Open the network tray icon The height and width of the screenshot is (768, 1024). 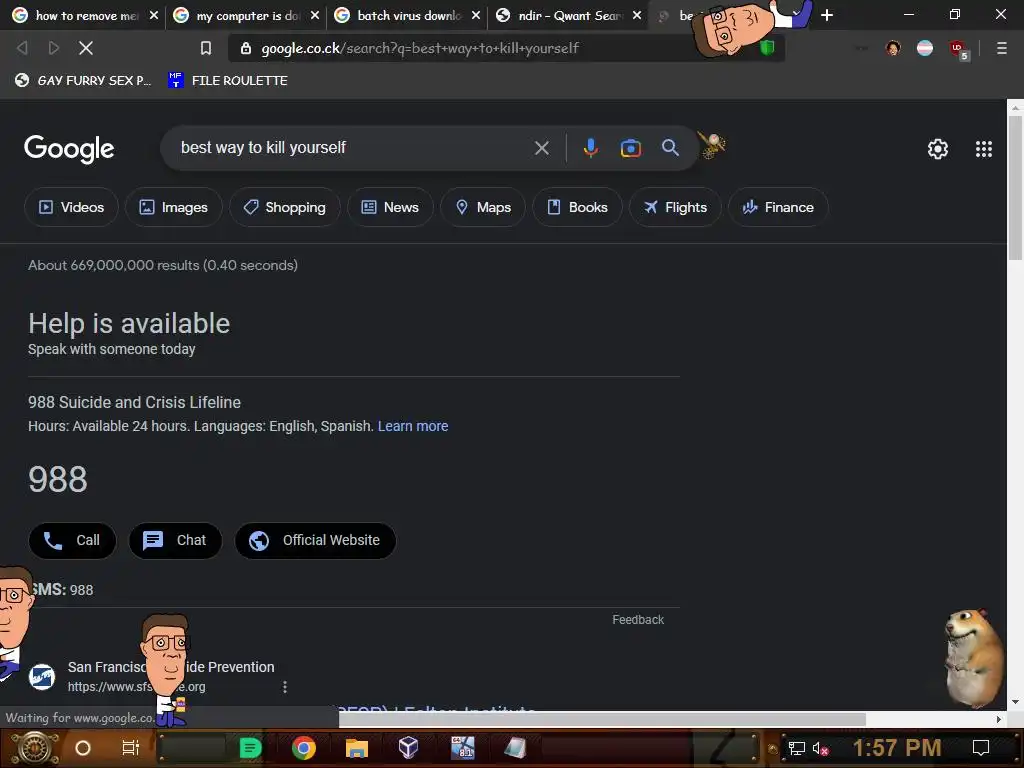(x=796, y=748)
